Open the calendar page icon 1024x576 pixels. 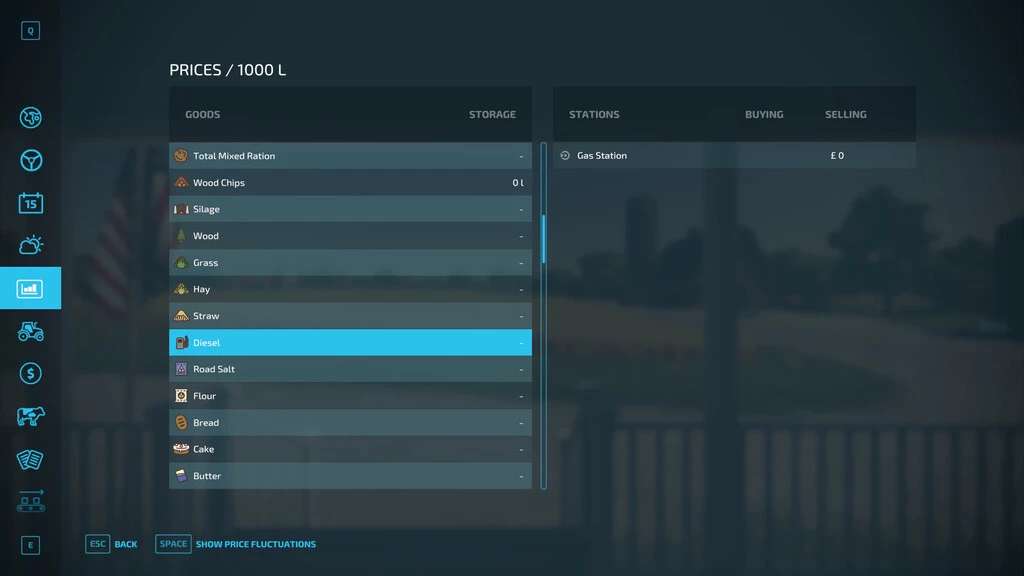point(30,203)
